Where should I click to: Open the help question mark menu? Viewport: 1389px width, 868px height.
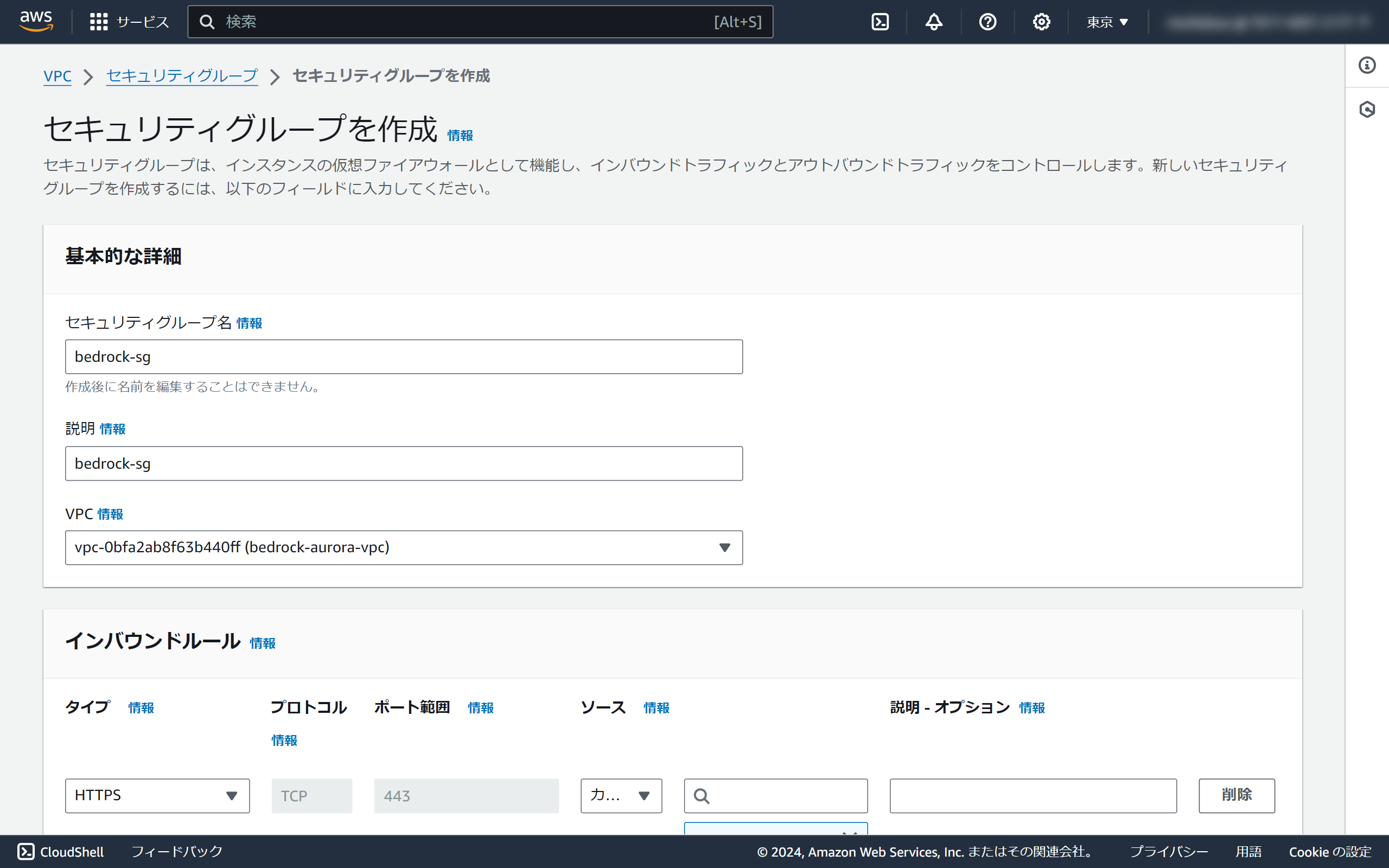tap(987, 22)
